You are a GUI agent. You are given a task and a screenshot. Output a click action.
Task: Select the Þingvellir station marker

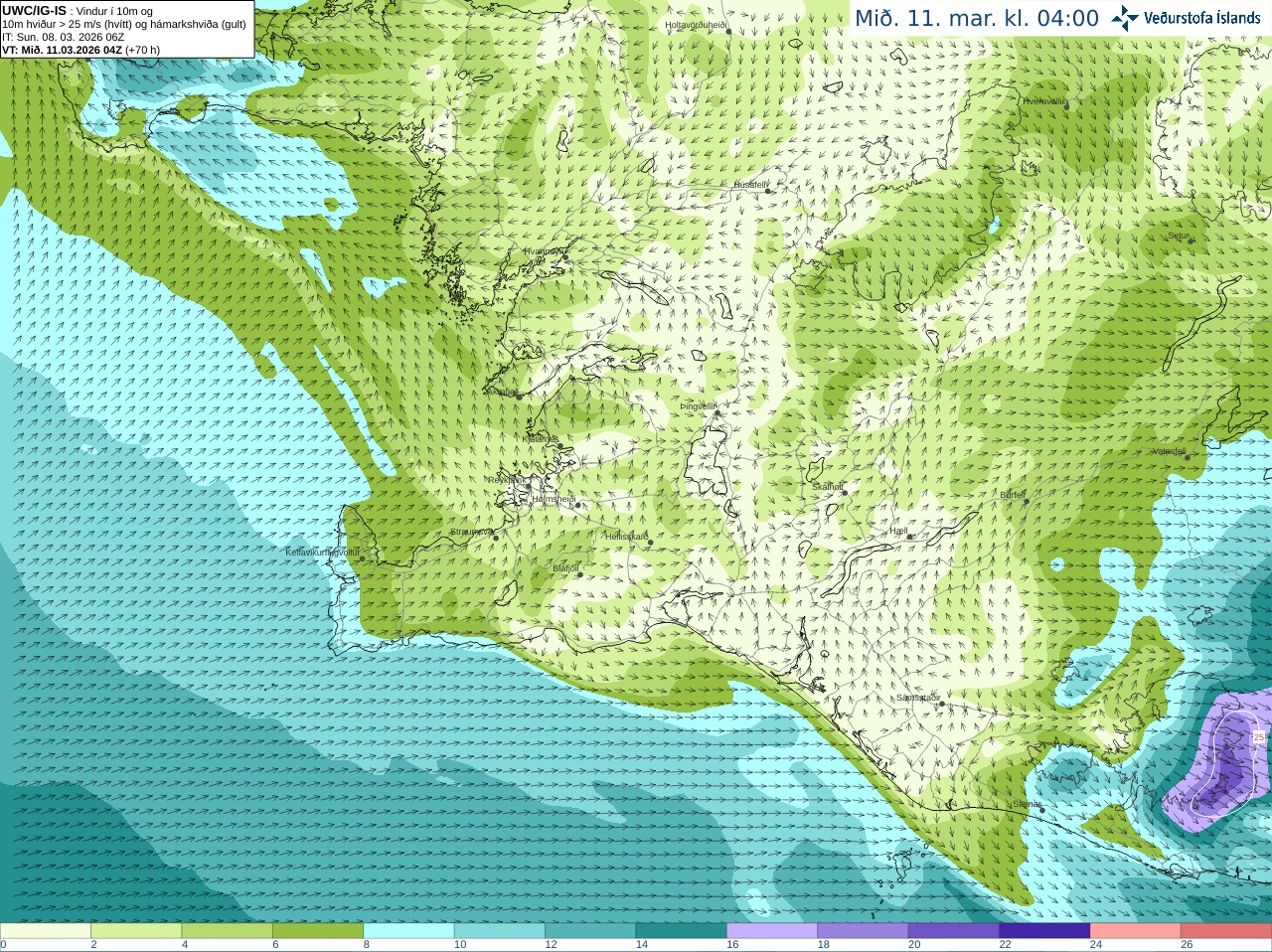click(x=716, y=411)
